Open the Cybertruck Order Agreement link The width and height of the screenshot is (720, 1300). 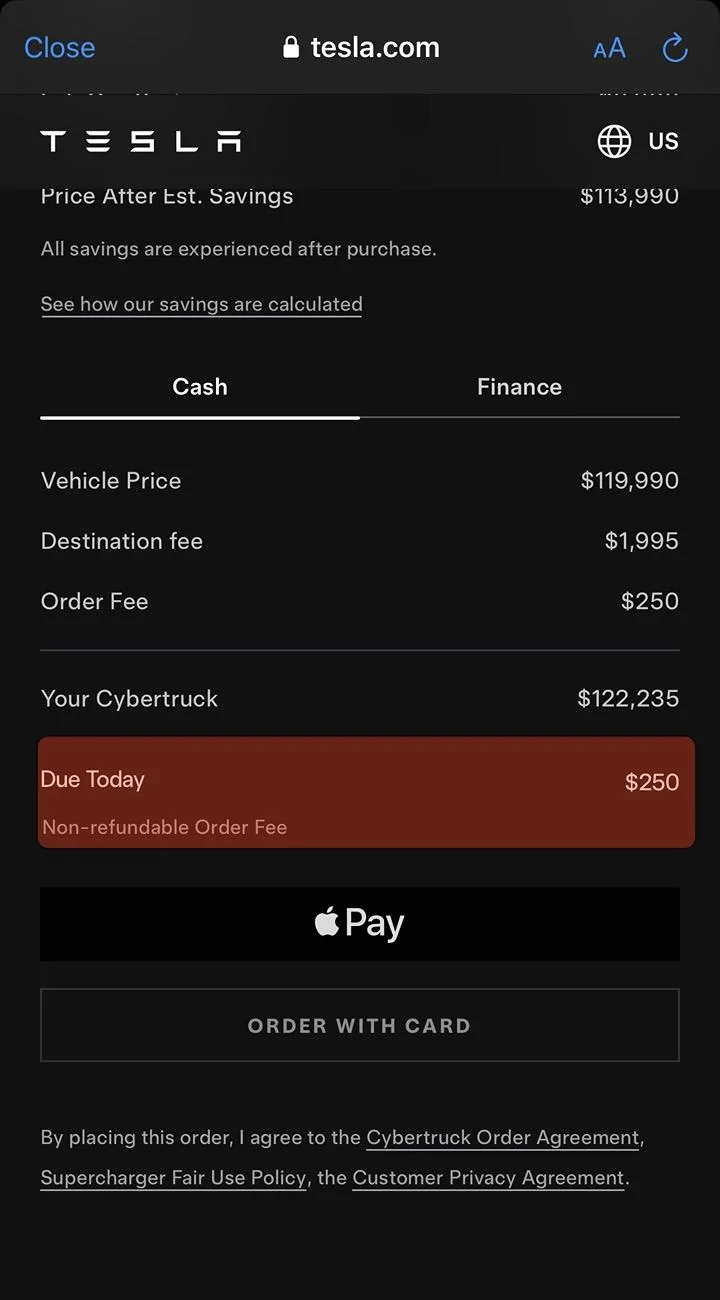(503, 1138)
